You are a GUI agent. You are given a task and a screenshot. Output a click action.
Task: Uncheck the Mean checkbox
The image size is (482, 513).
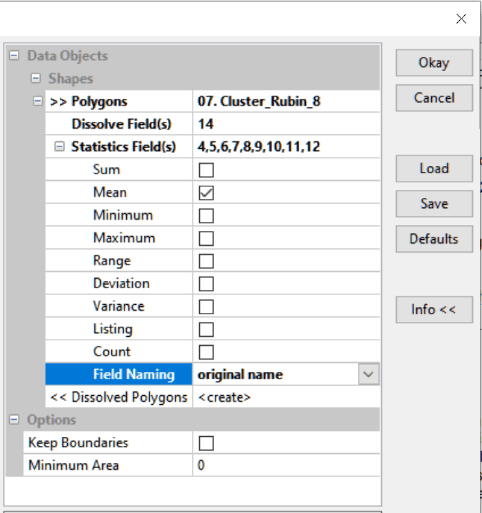pos(206,193)
